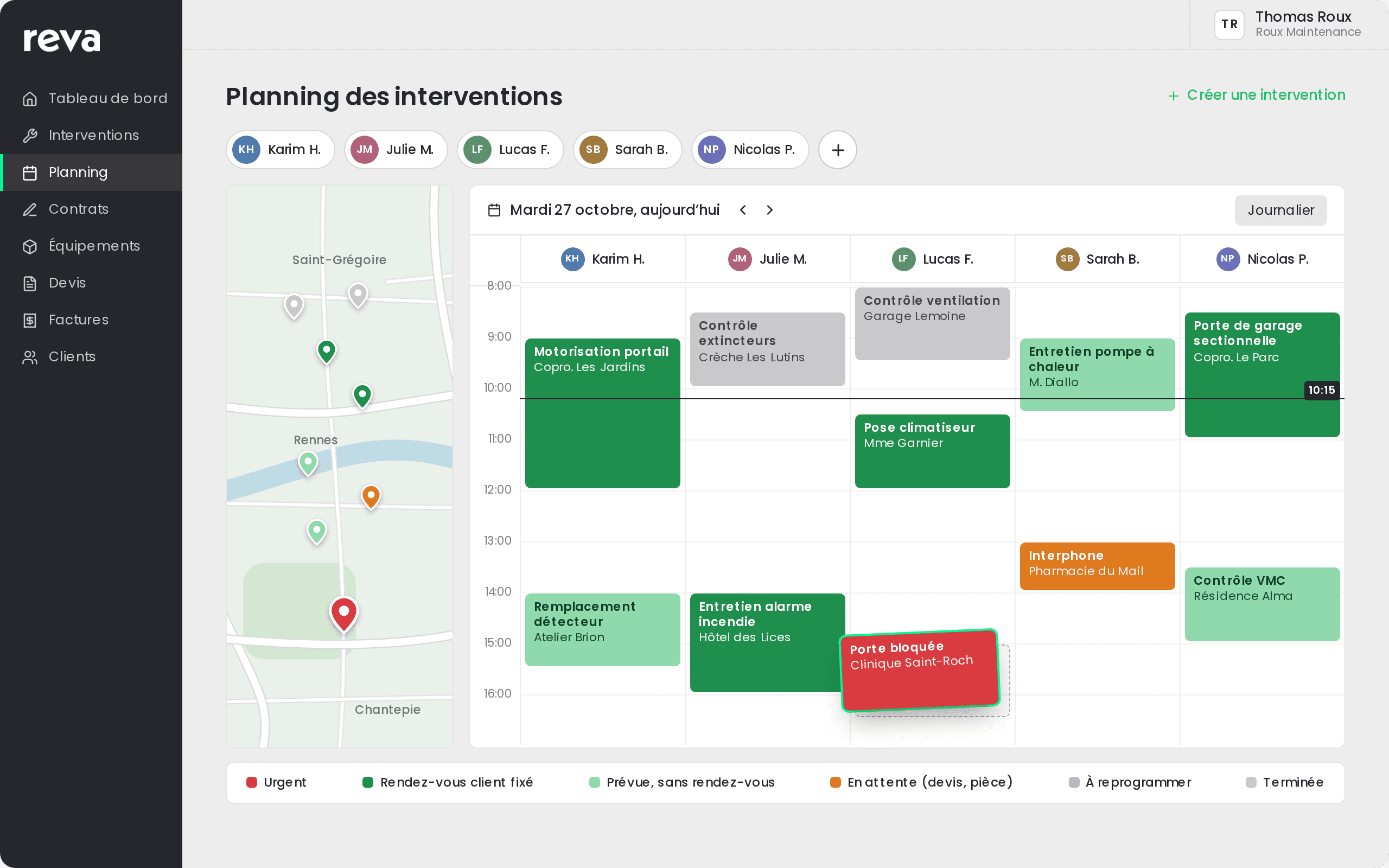Toggle the Julie M. technician filter chip
1389x868 pixels.
(x=396, y=150)
